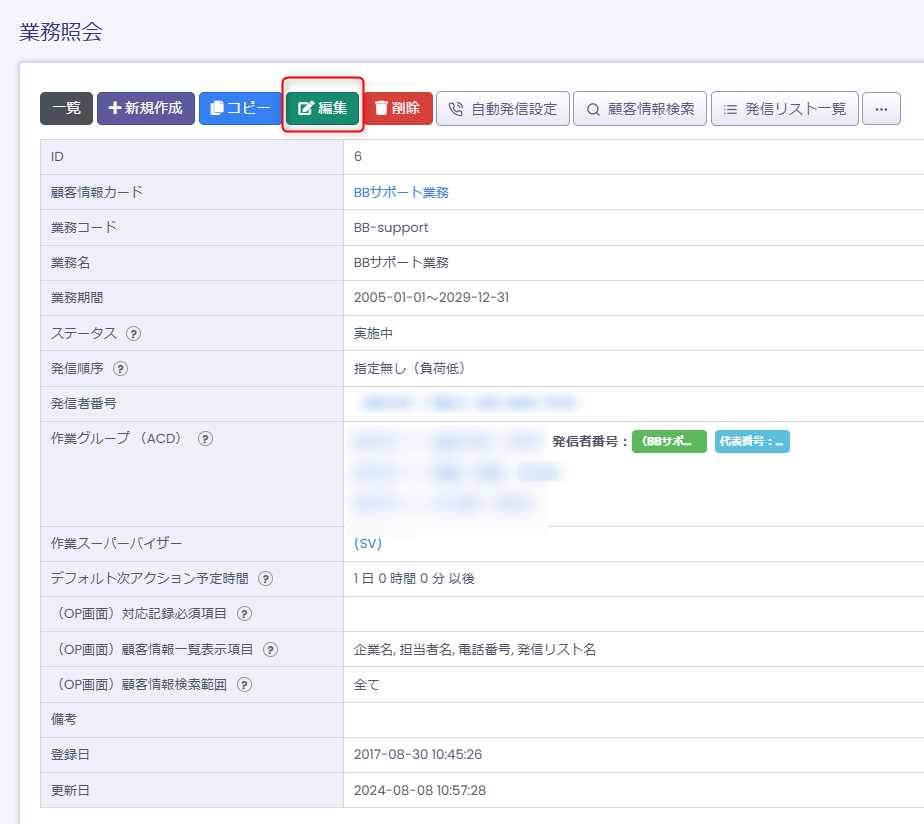Click the green 発信者番号 badge
This screenshot has height=824, width=924.
point(669,441)
